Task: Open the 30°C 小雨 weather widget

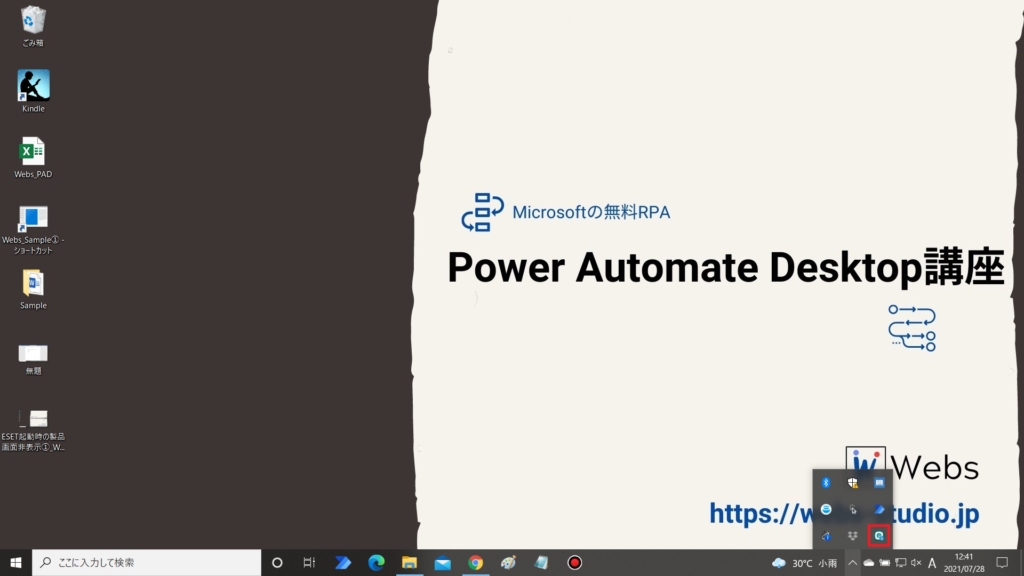Action: (804, 563)
